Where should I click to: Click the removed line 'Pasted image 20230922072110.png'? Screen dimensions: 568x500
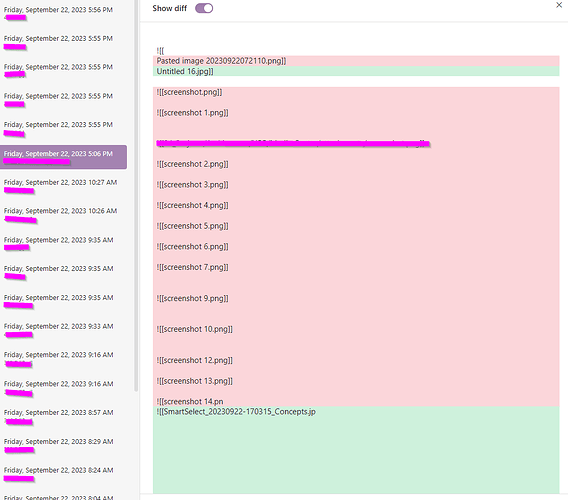click(x=221, y=61)
